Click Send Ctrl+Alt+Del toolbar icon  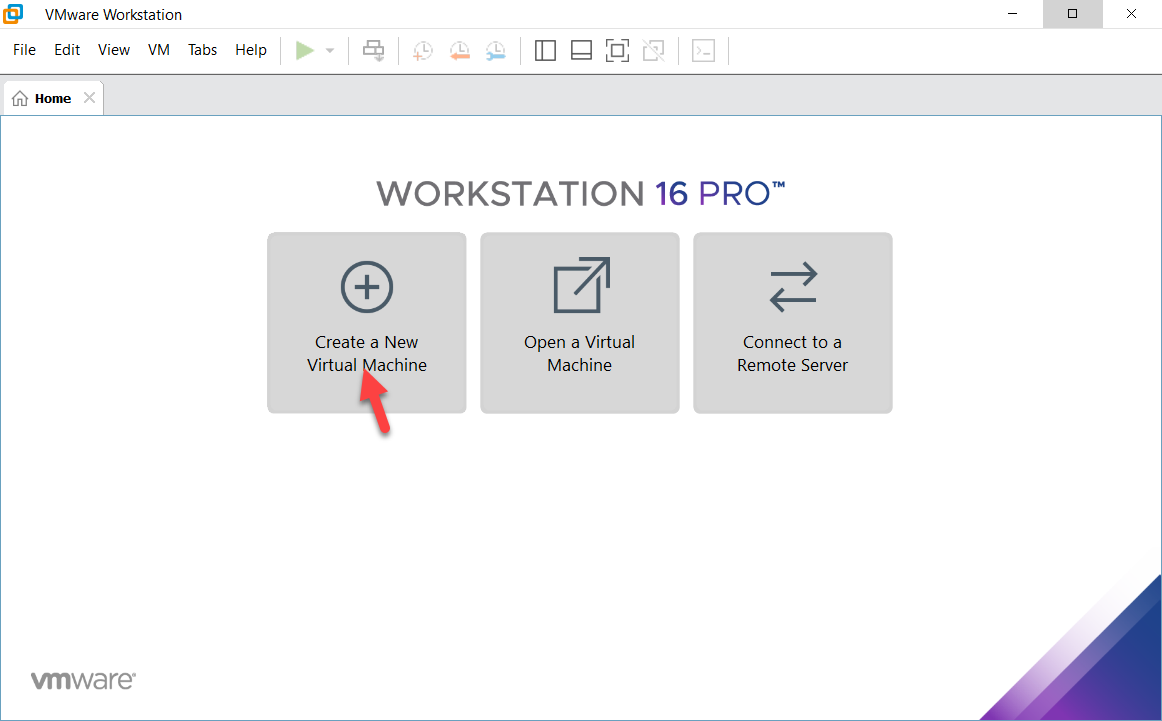pyautogui.click(x=374, y=51)
